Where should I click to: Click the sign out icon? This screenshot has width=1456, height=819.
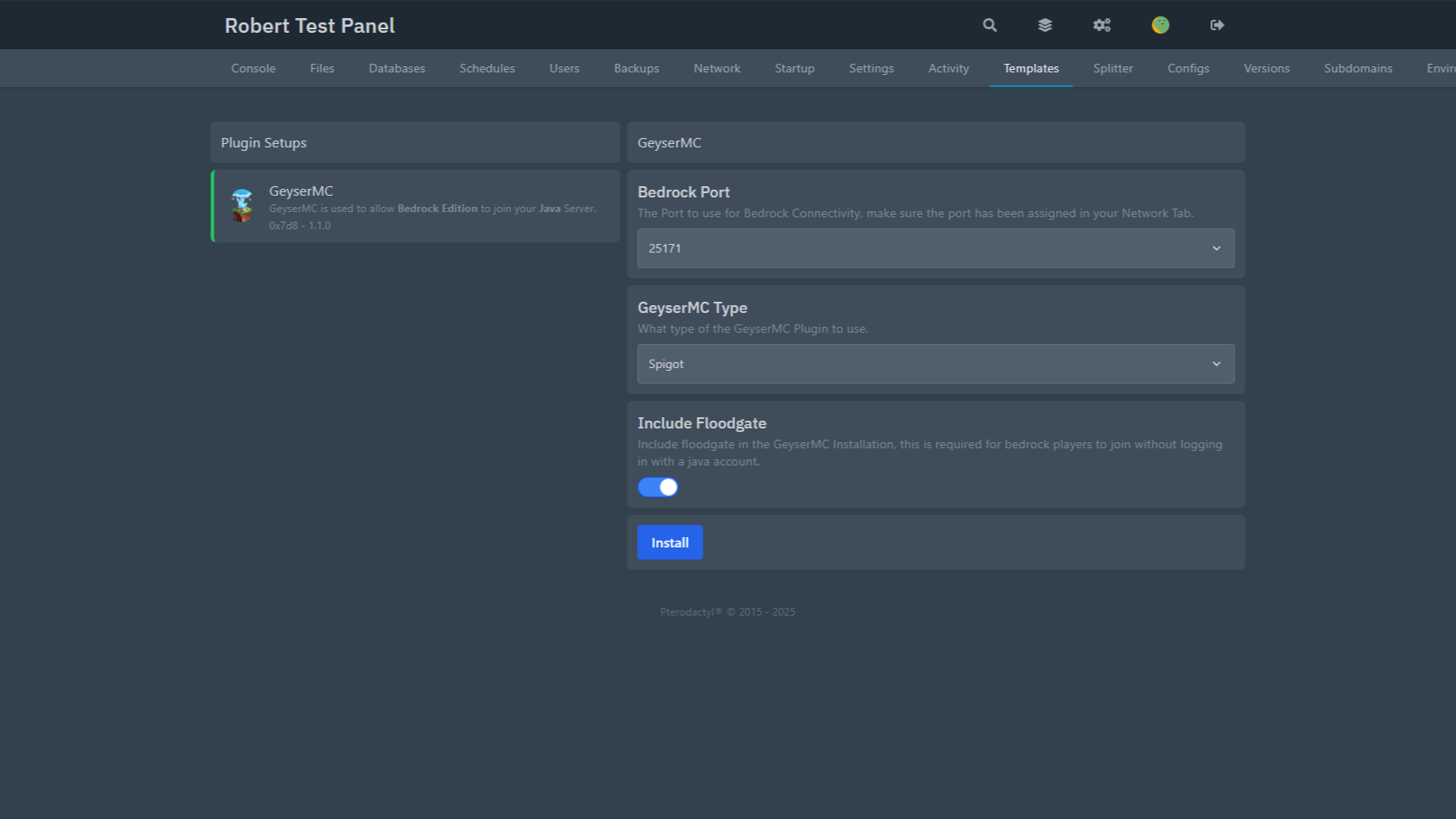point(1217,25)
